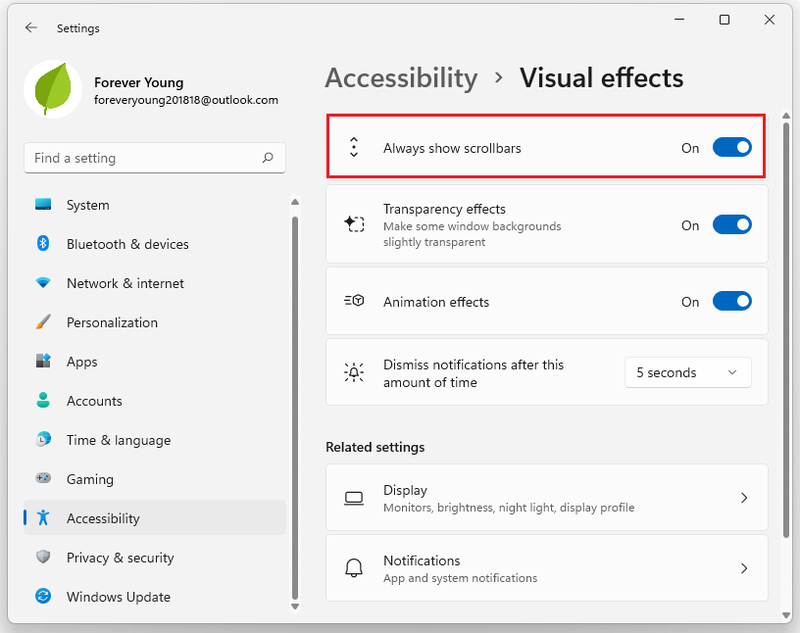Click the Privacy & security shield icon
The width and height of the screenshot is (800, 633).
tap(43, 556)
